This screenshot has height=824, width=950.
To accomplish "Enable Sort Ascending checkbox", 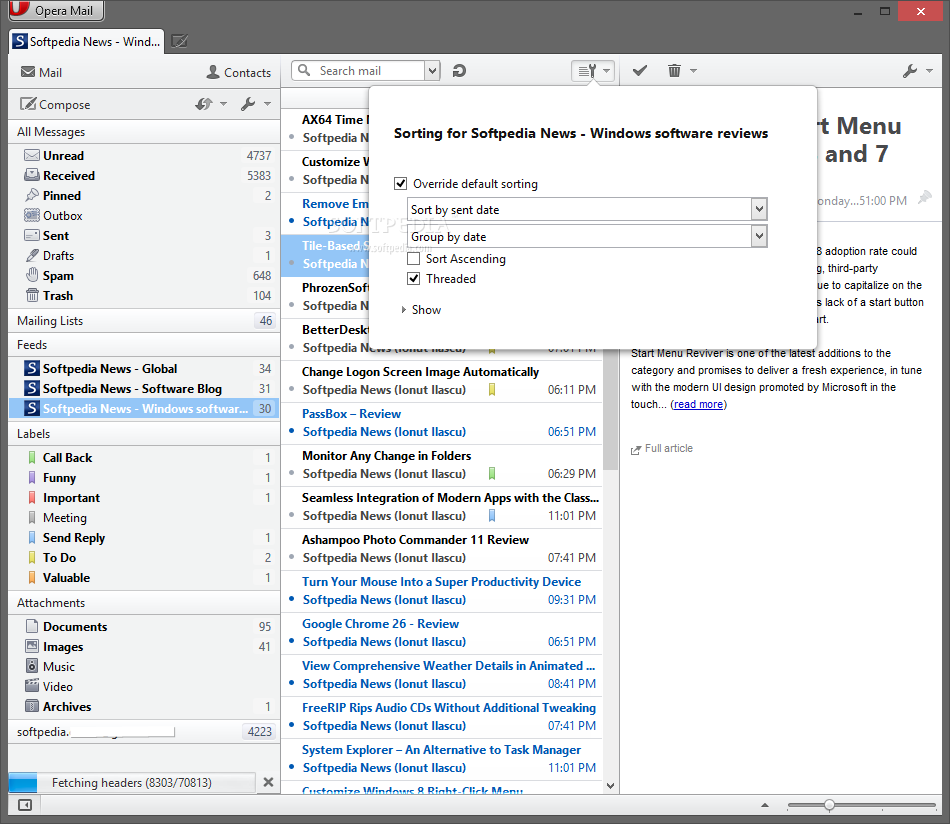I will [413, 259].
